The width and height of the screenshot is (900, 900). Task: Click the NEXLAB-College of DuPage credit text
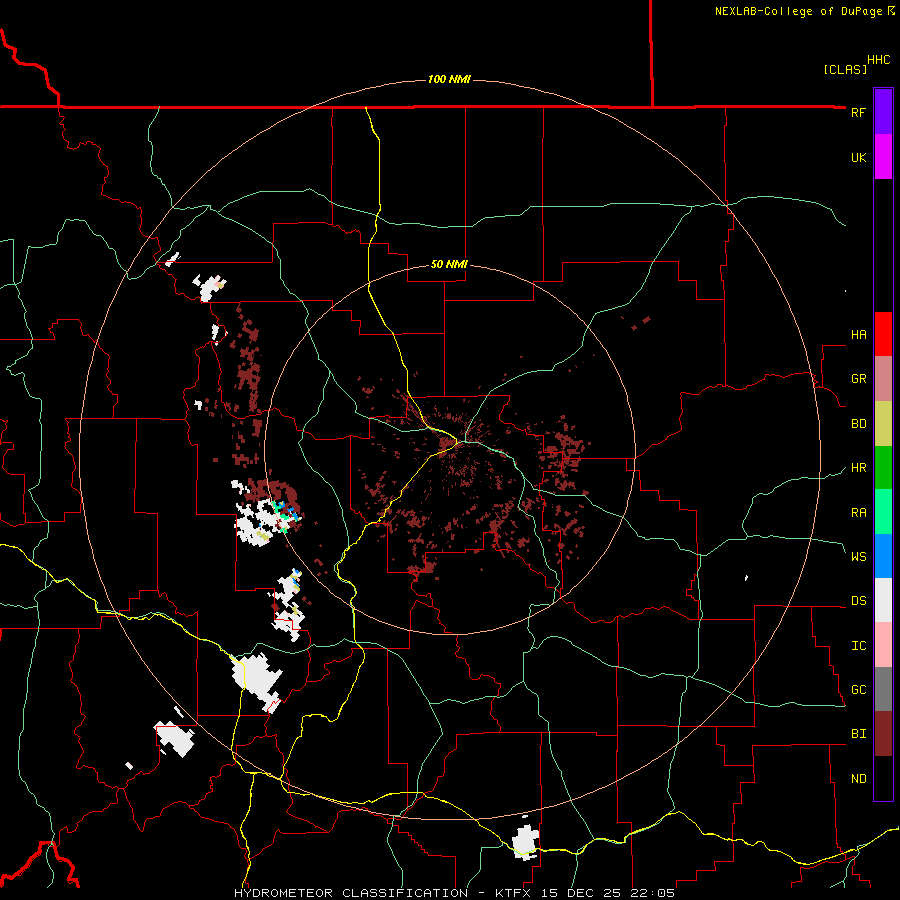[798, 11]
